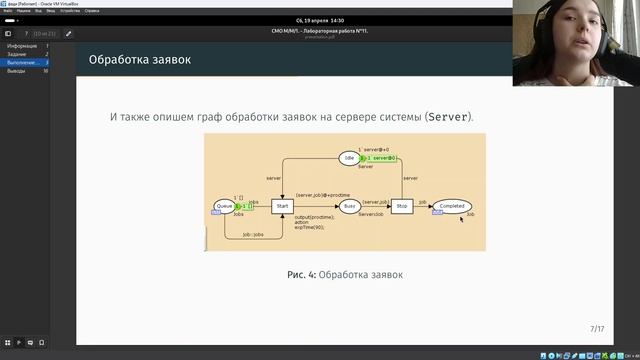This screenshot has height=360, width=640.
Task: Click the pencil annotate icon
Action: click(69, 33)
